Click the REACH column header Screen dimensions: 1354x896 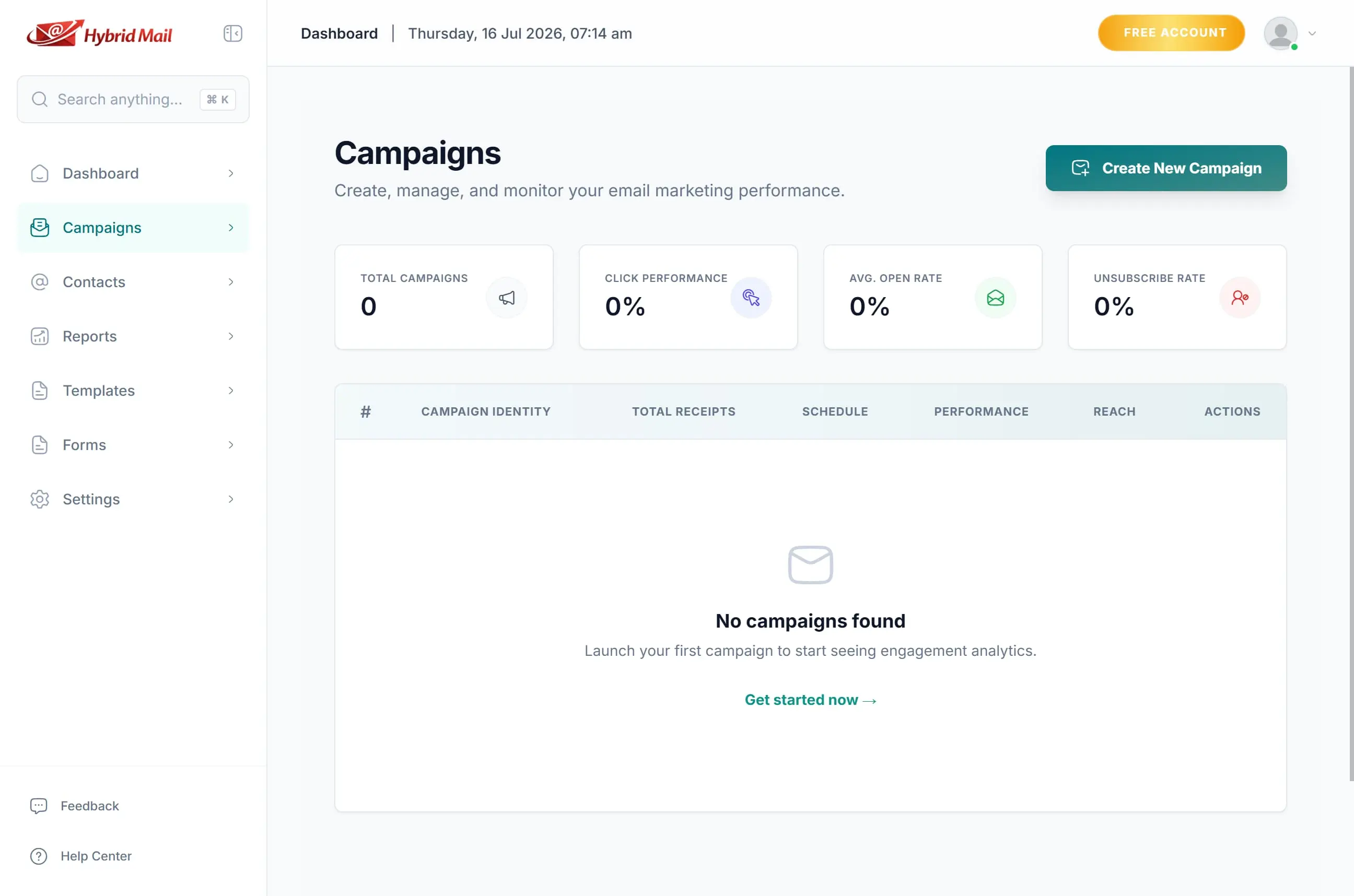pyautogui.click(x=1115, y=411)
